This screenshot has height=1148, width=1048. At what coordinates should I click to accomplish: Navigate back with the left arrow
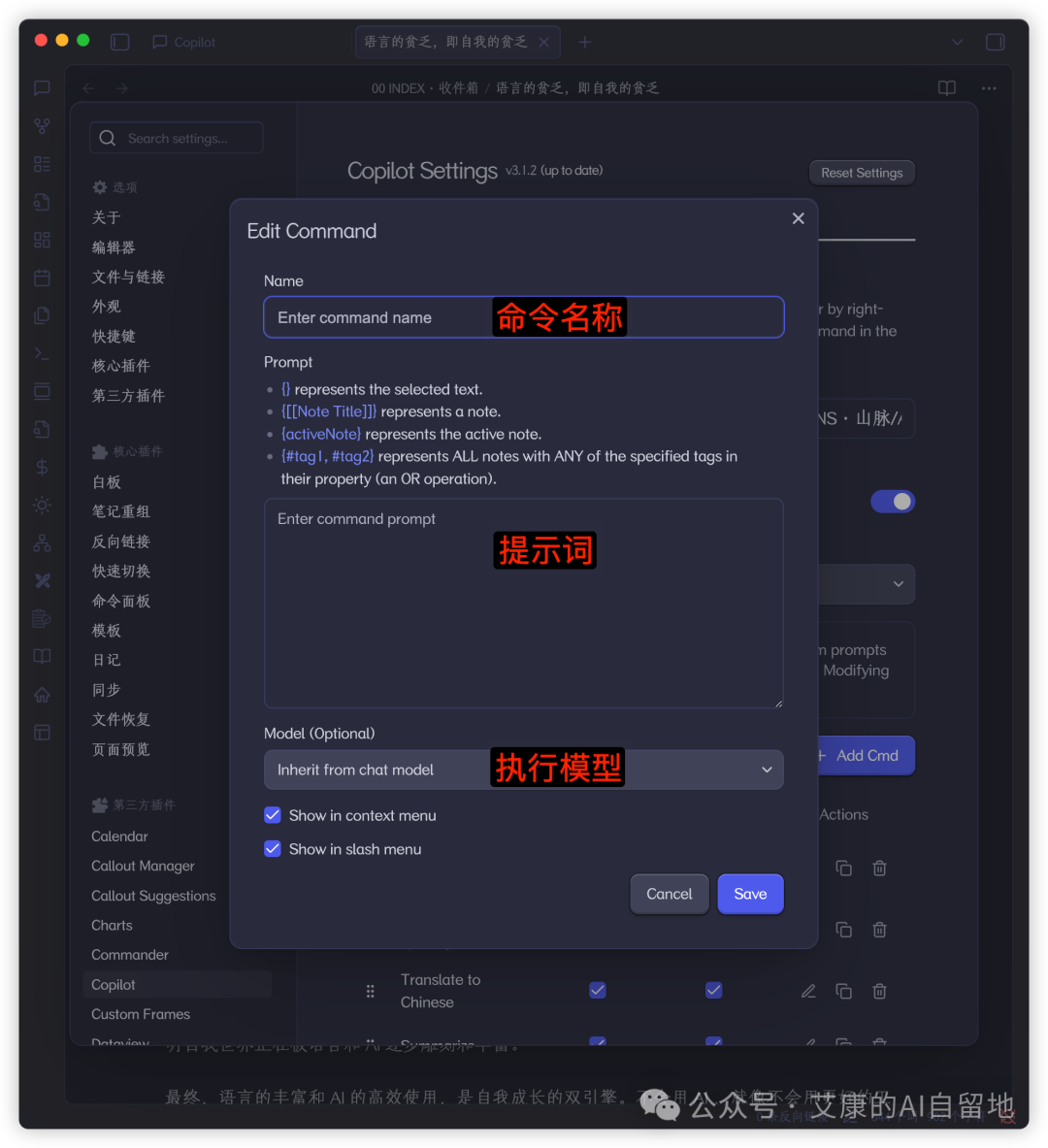click(x=88, y=88)
